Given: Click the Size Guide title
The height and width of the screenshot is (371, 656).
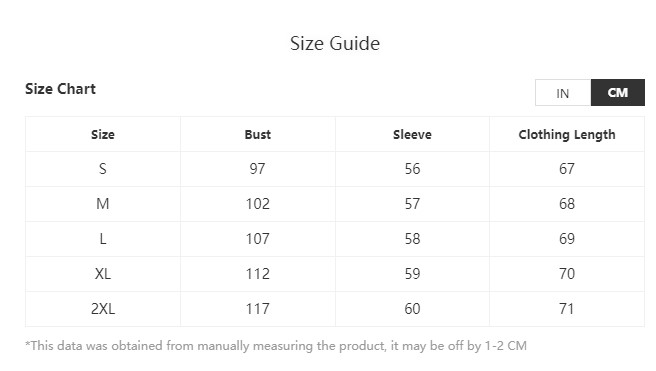Looking at the screenshot, I should 335,43.
